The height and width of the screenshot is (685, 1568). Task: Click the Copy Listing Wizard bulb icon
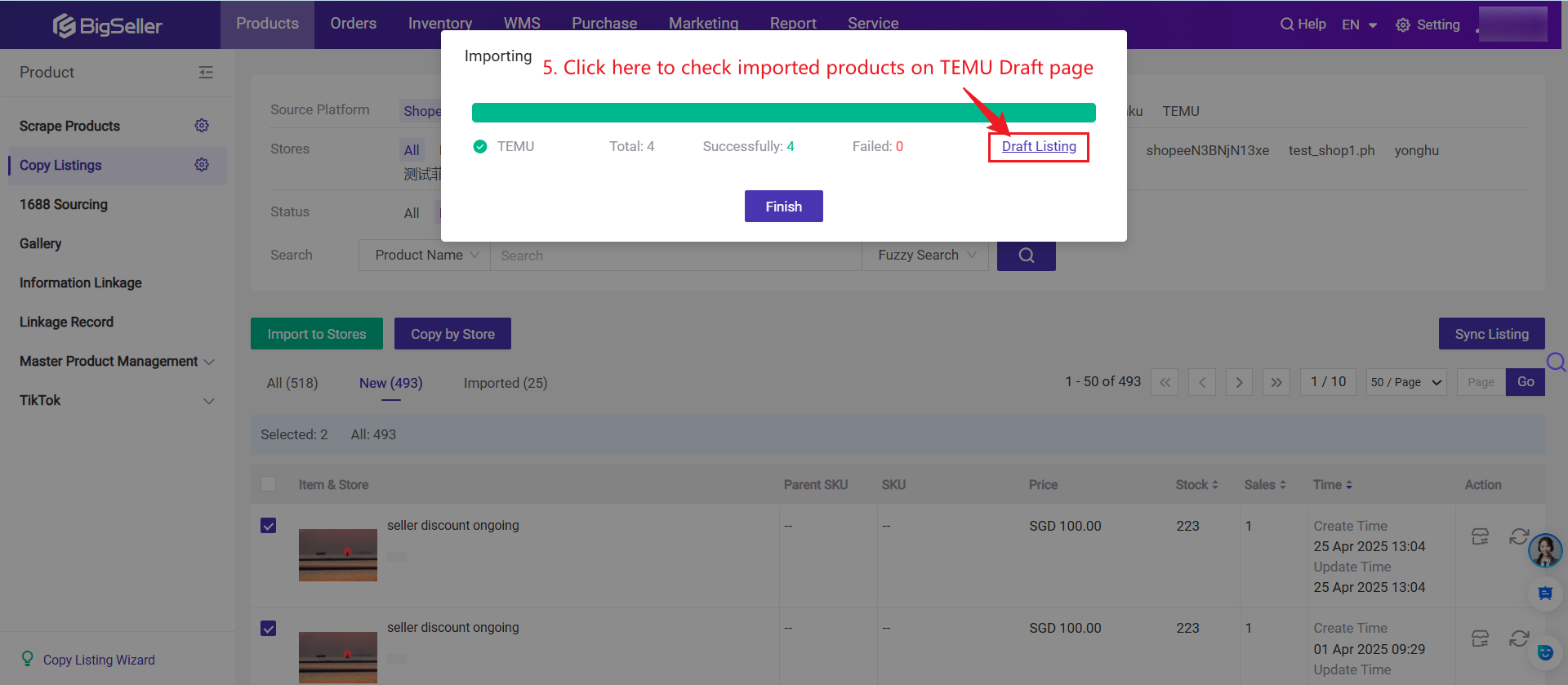[28, 659]
